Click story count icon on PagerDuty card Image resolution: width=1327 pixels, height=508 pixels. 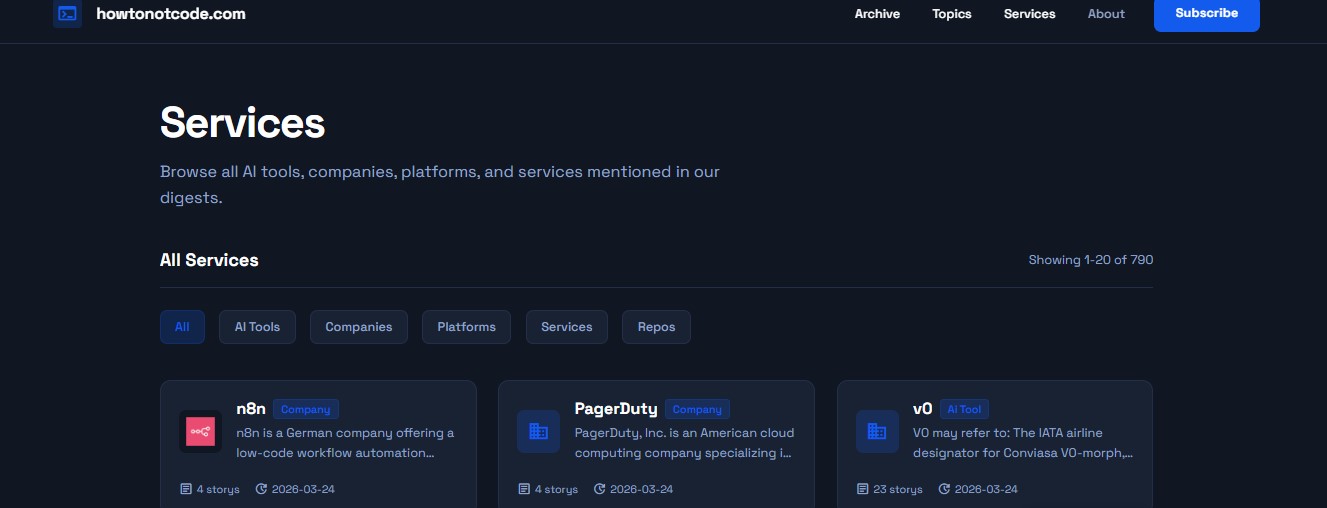524,489
